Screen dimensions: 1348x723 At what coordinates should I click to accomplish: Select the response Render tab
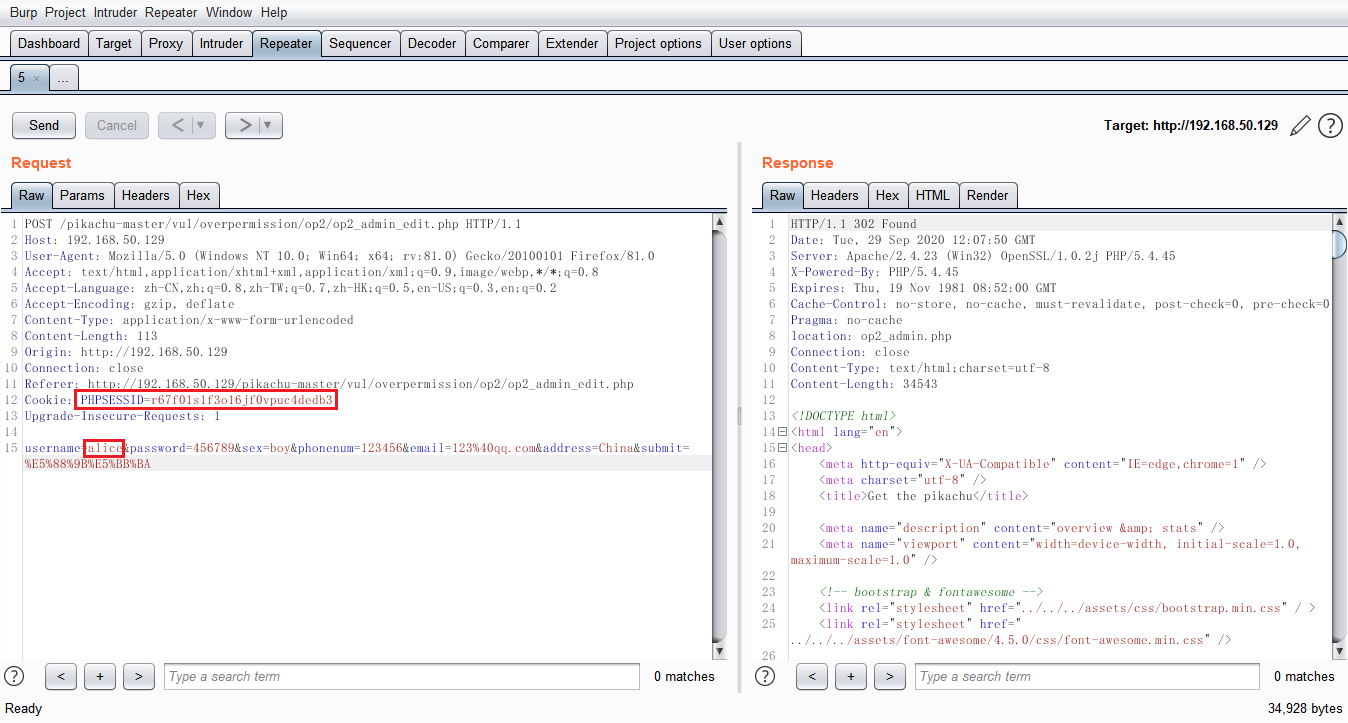(988, 195)
